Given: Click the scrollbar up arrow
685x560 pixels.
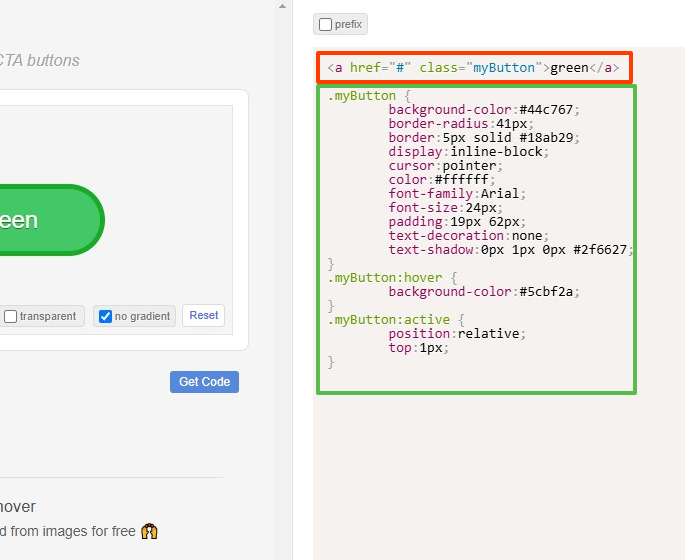Looking at the screenshot, I should tap(283, 6).
